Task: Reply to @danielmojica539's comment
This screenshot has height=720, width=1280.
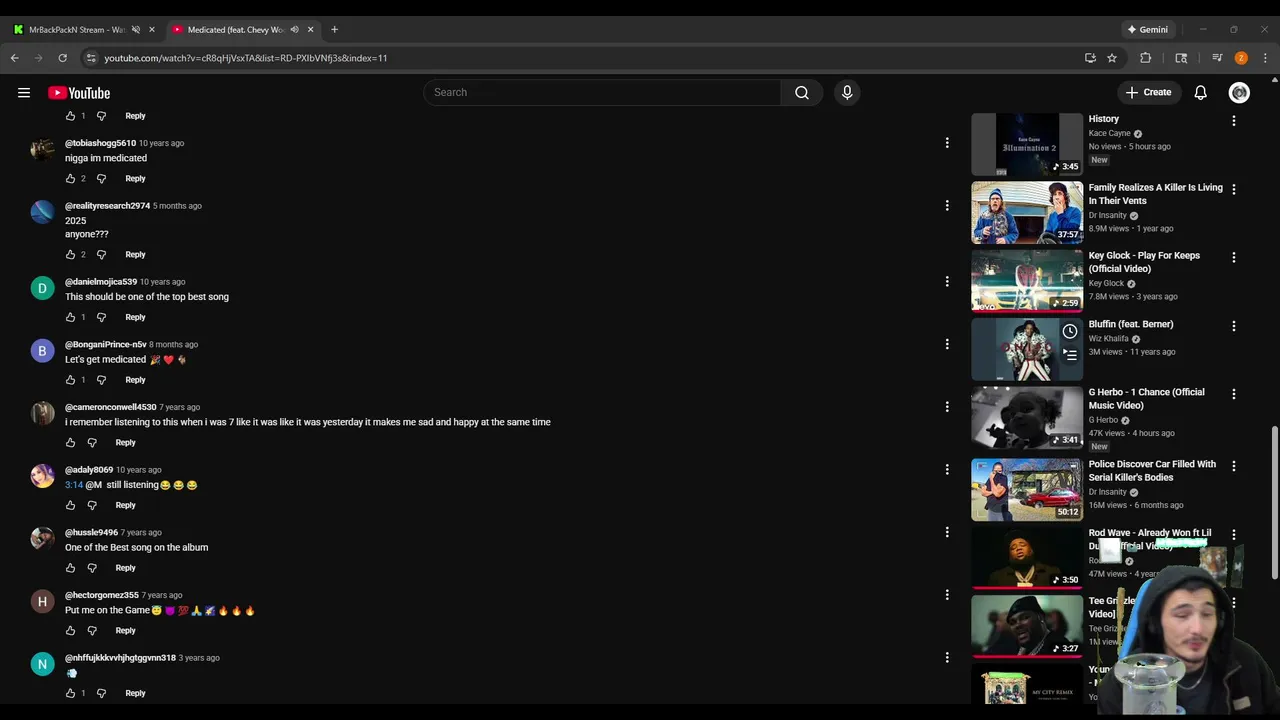Action: click(135, 317)
